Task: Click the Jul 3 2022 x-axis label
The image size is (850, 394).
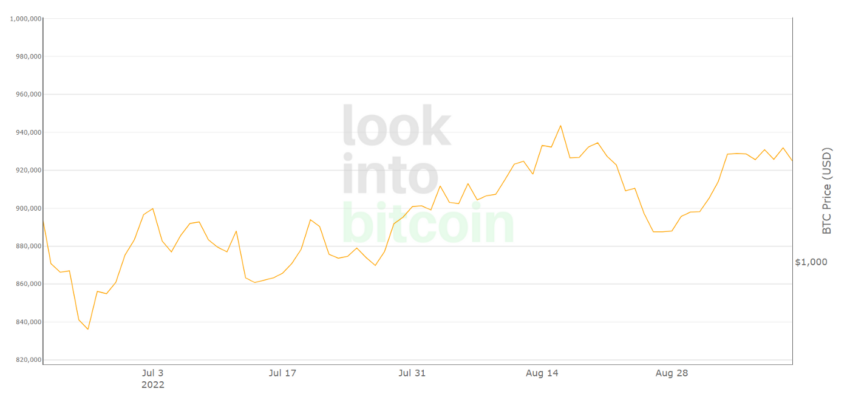Action: click(152, 379)
